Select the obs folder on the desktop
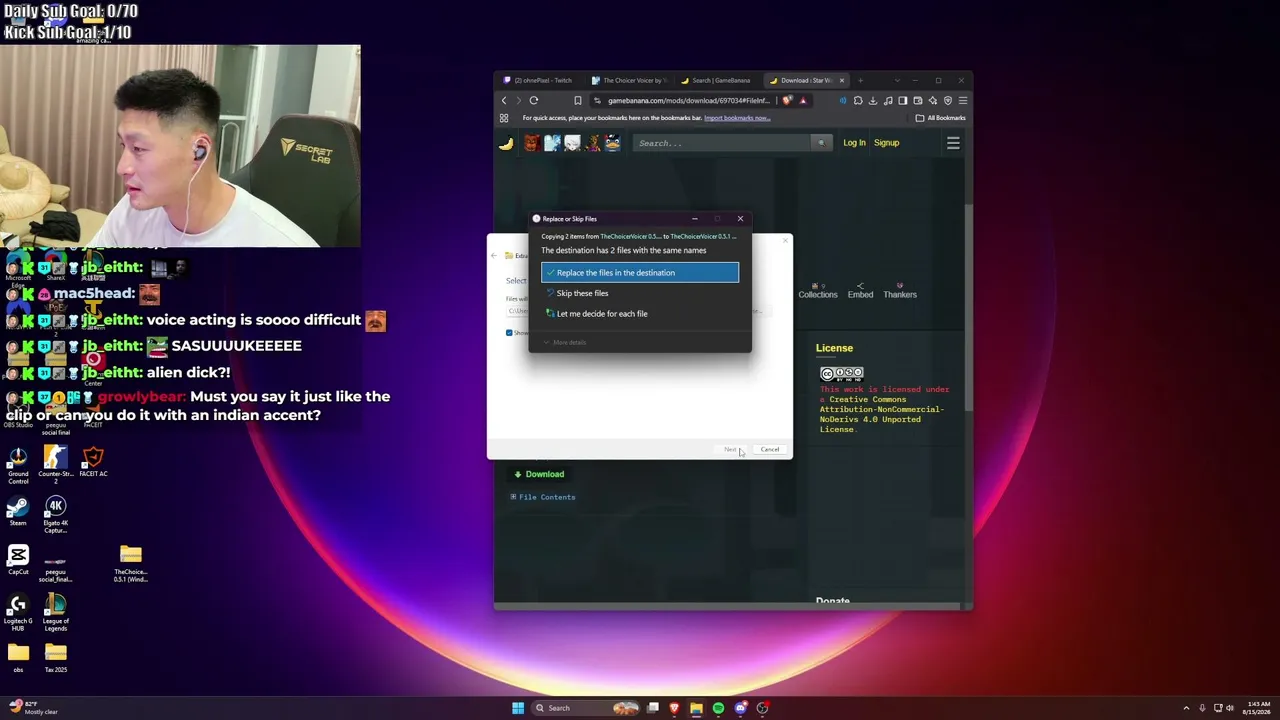 18,659
